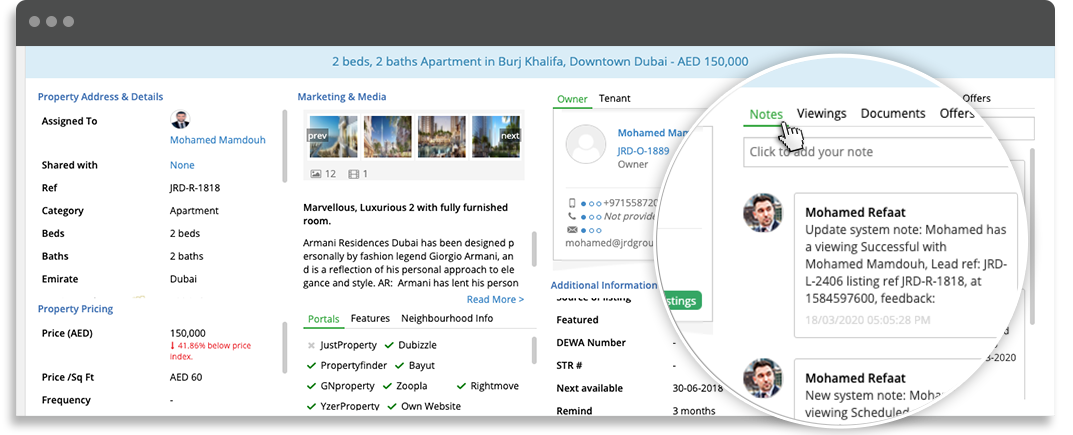This screenshot has height=435, width=1073.
Task: Open the first property photo thumbnail
Action: click(x=333, y=137)
